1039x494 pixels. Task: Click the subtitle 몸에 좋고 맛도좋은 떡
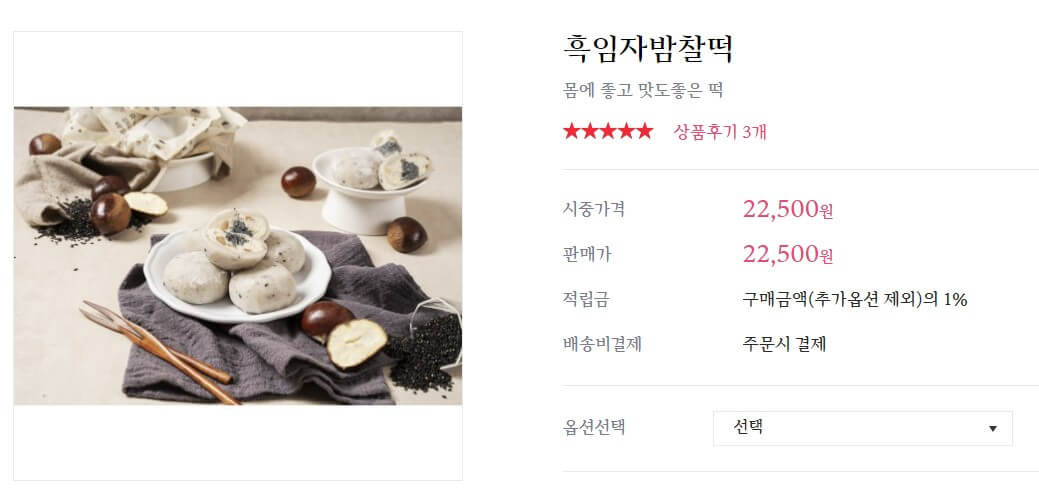click(643, 91)
